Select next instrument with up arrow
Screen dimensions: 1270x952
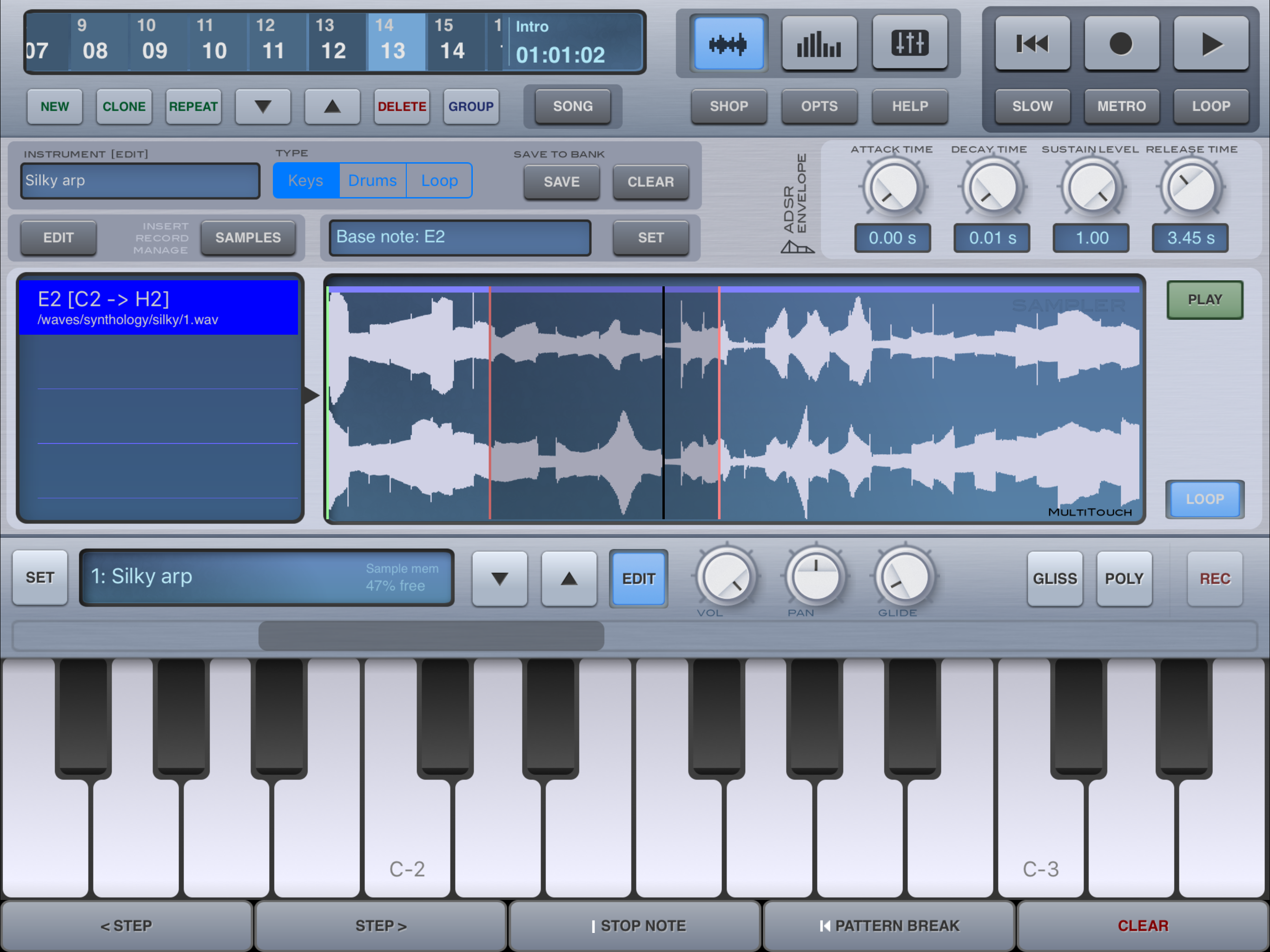(x=569, y=578)
